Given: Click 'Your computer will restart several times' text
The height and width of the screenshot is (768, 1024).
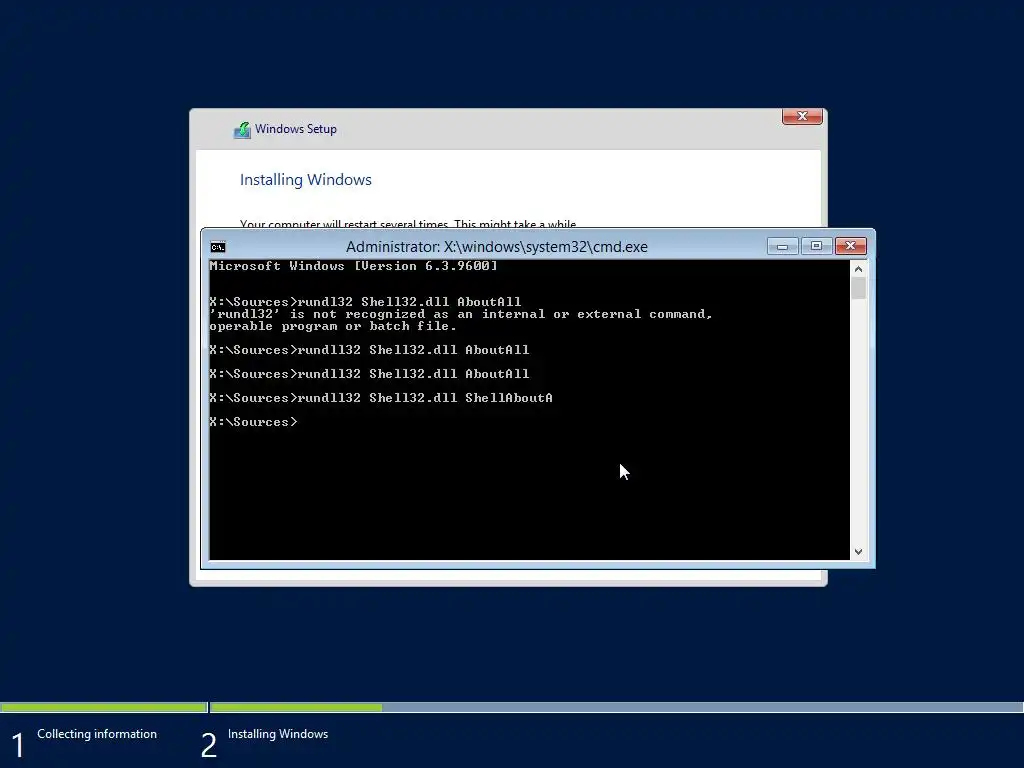Looking at the screenshot, I should click(x=408, y=223).
